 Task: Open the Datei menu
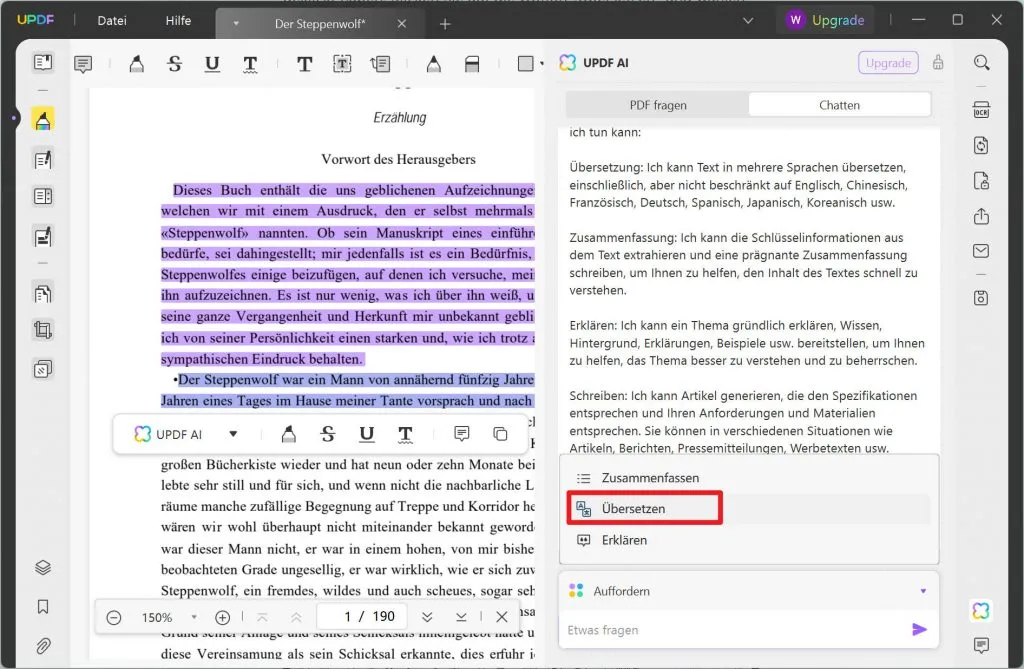pyautogui.click(x=110, y=19)
